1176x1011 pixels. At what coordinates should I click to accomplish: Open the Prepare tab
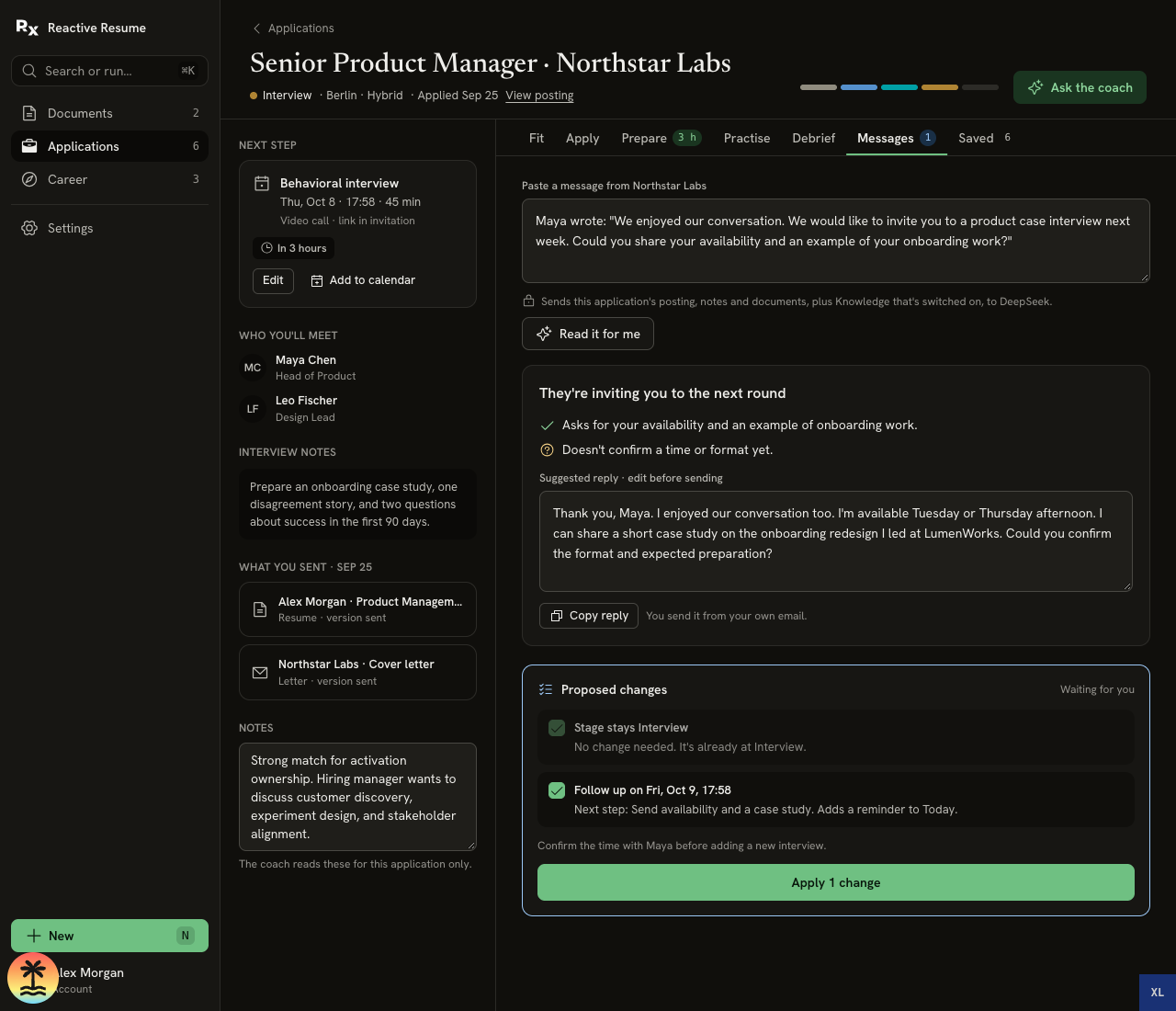[661, 138]
